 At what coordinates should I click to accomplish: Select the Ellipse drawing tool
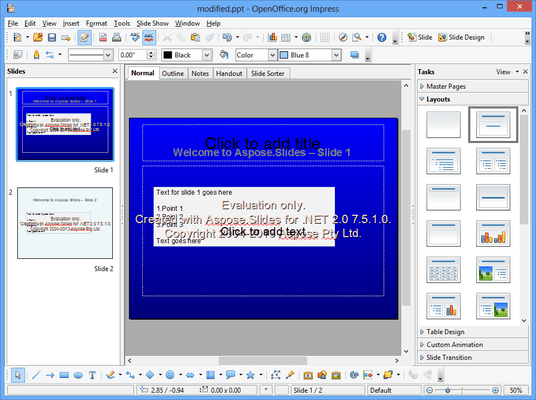[x=78, y=375]
